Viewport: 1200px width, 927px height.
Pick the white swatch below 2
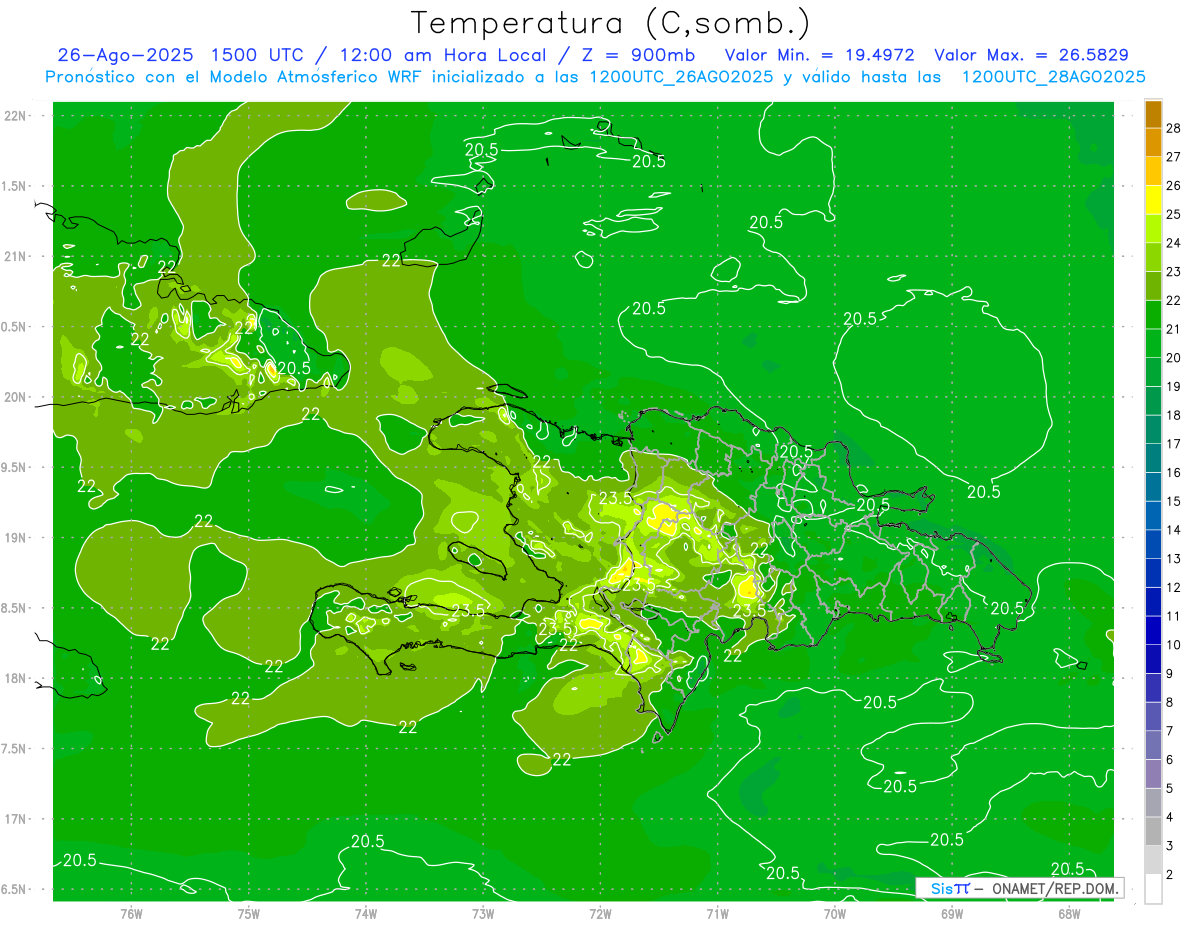(x=1153, y=889)
